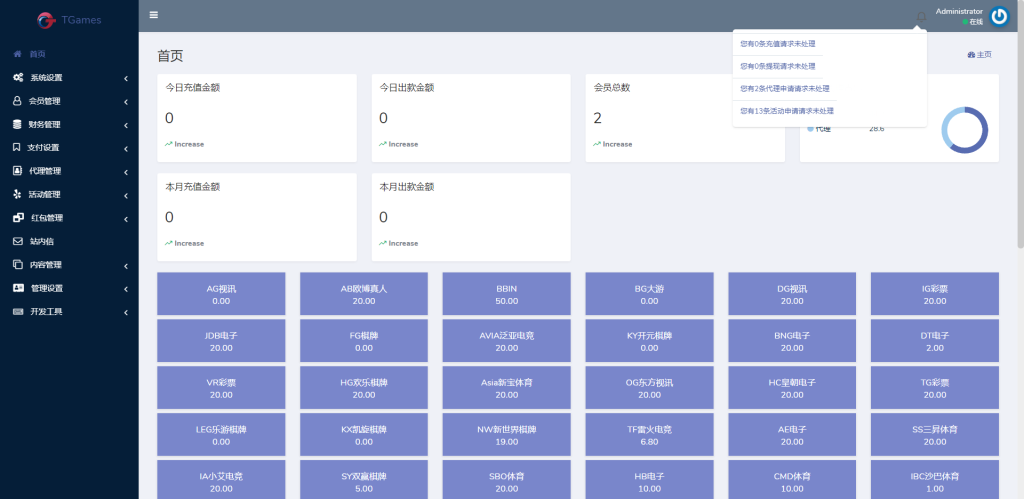
Task: Click the 主页 breadcrumb link
Action: [979, 55]
